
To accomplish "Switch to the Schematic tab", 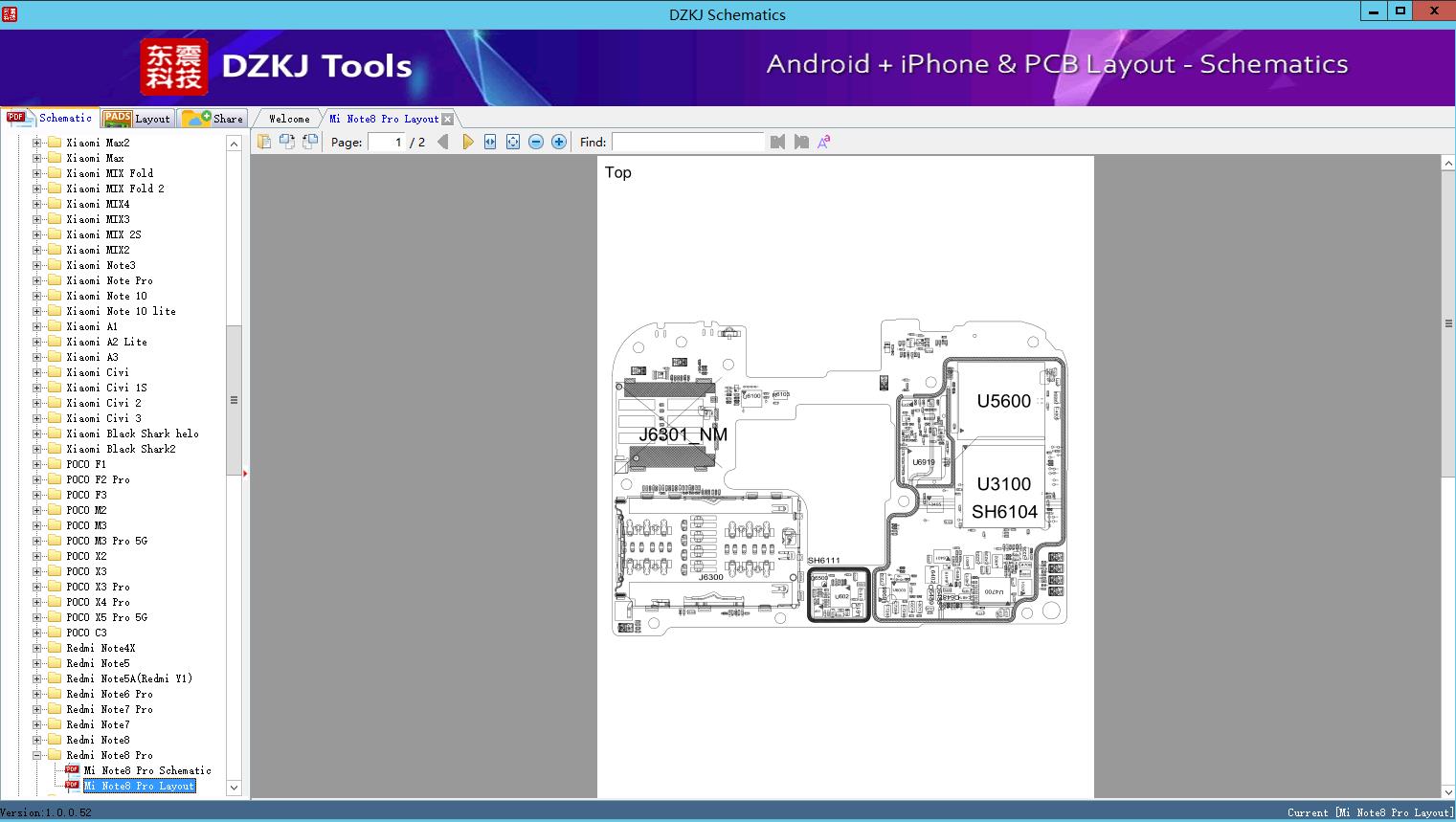I will coord(50,118).
